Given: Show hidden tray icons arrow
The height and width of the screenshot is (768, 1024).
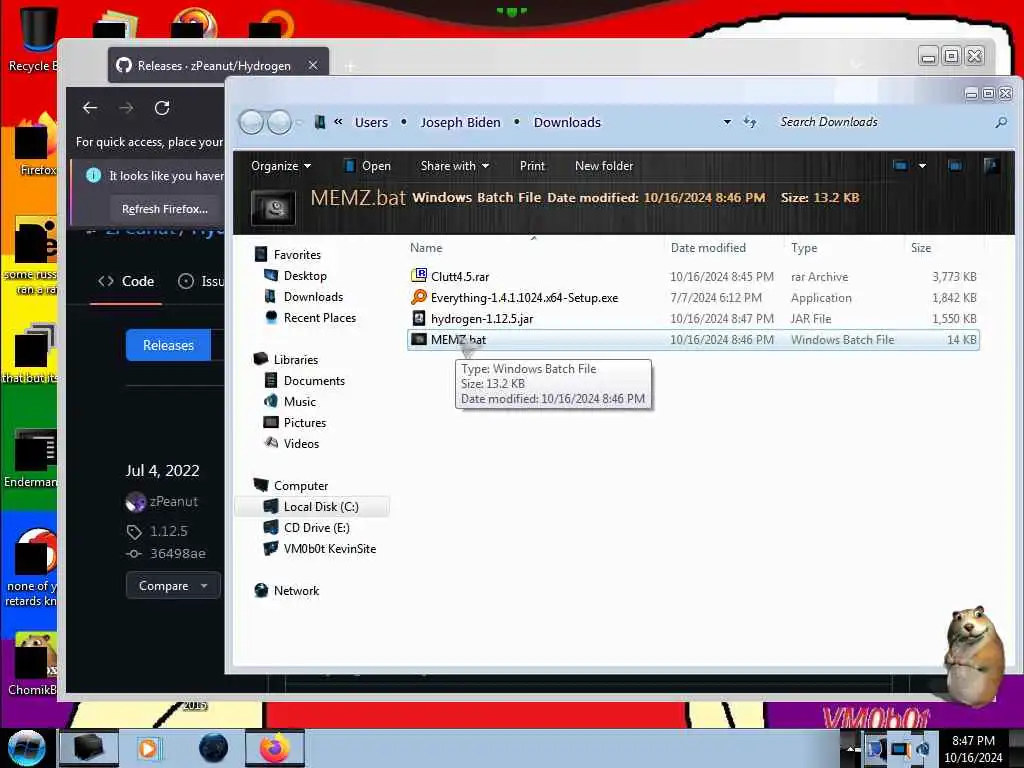Looking at the screenshot, I should (850, 748).
